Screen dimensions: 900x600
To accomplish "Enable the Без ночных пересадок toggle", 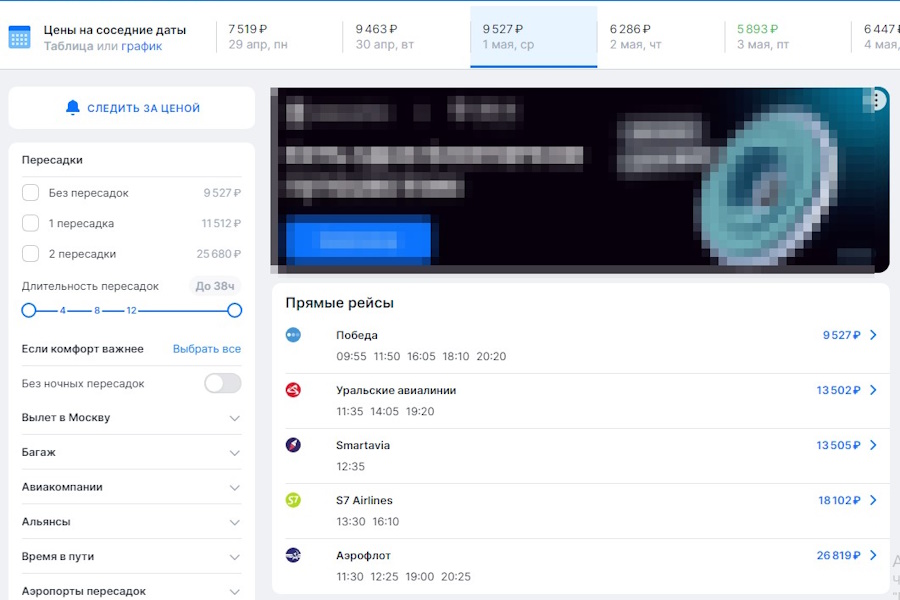I will [222, 383].
